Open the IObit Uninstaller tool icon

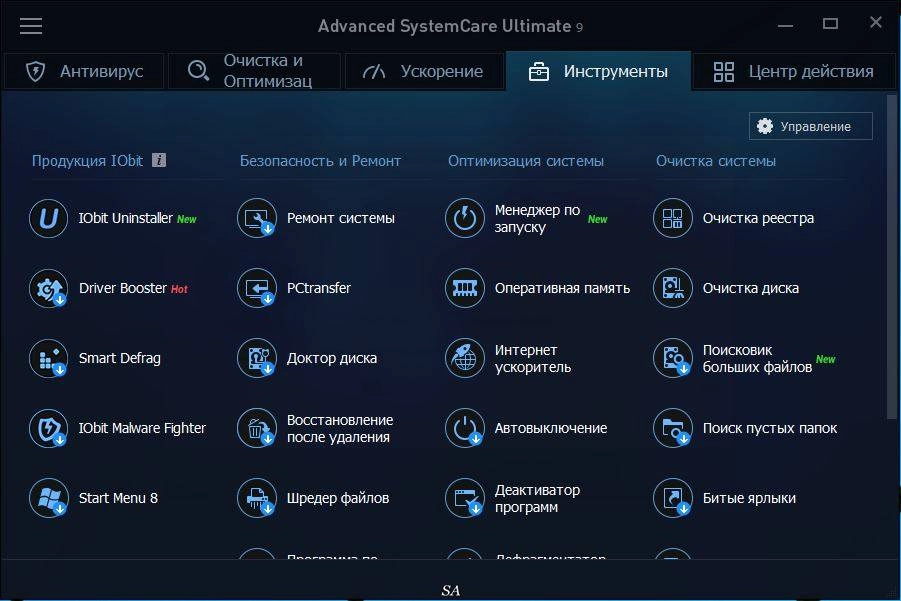coord(49,218)
